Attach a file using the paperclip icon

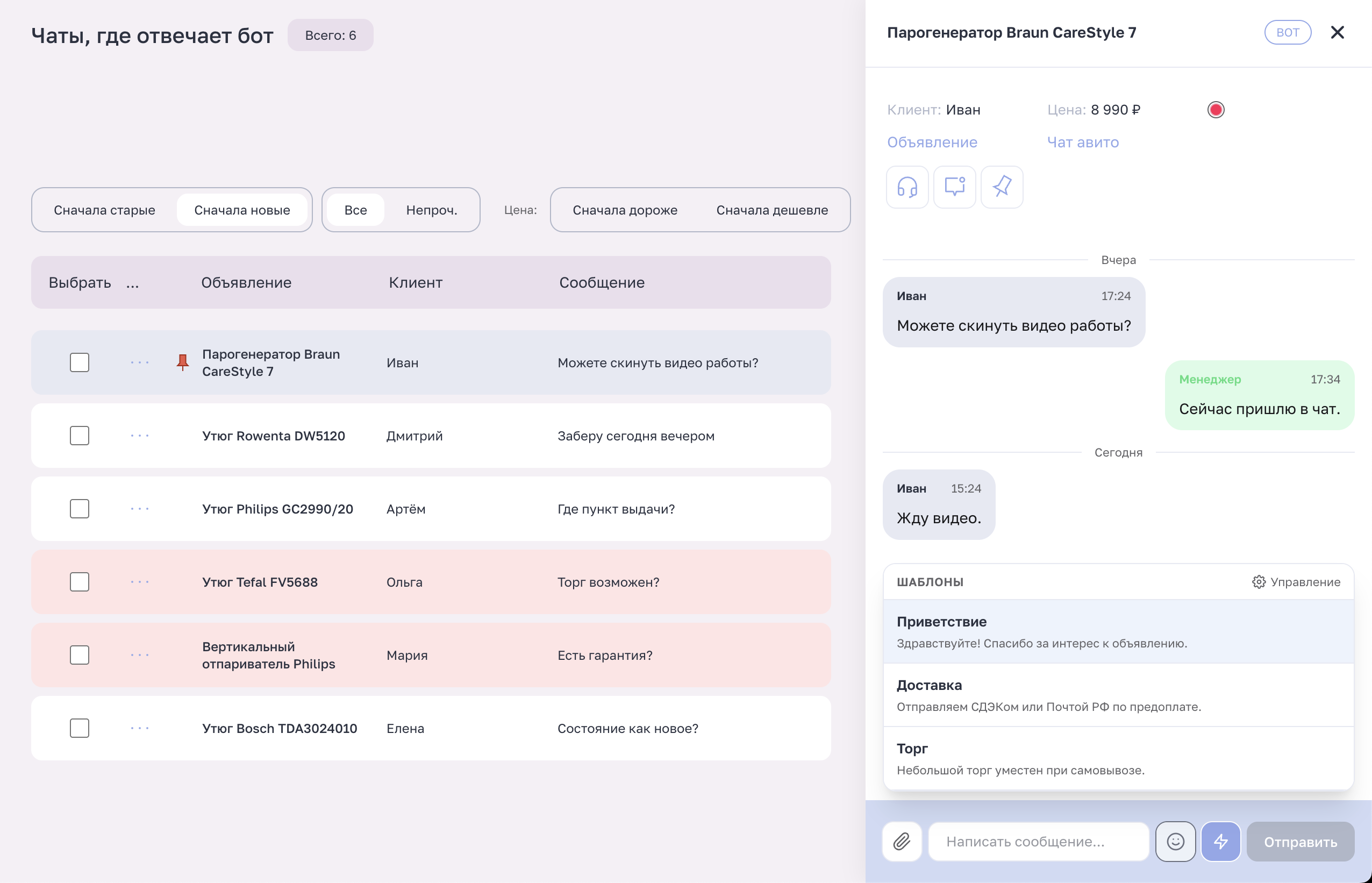tap(902, 841)
